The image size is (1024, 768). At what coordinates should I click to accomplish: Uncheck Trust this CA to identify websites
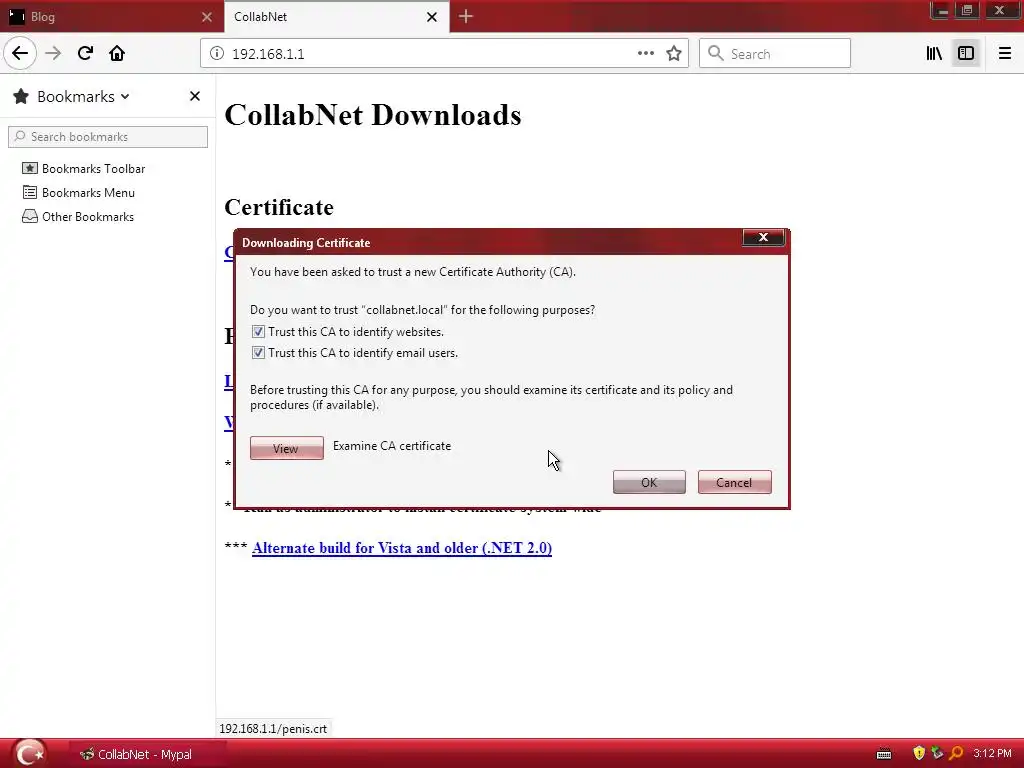click(x=258, y=332)
